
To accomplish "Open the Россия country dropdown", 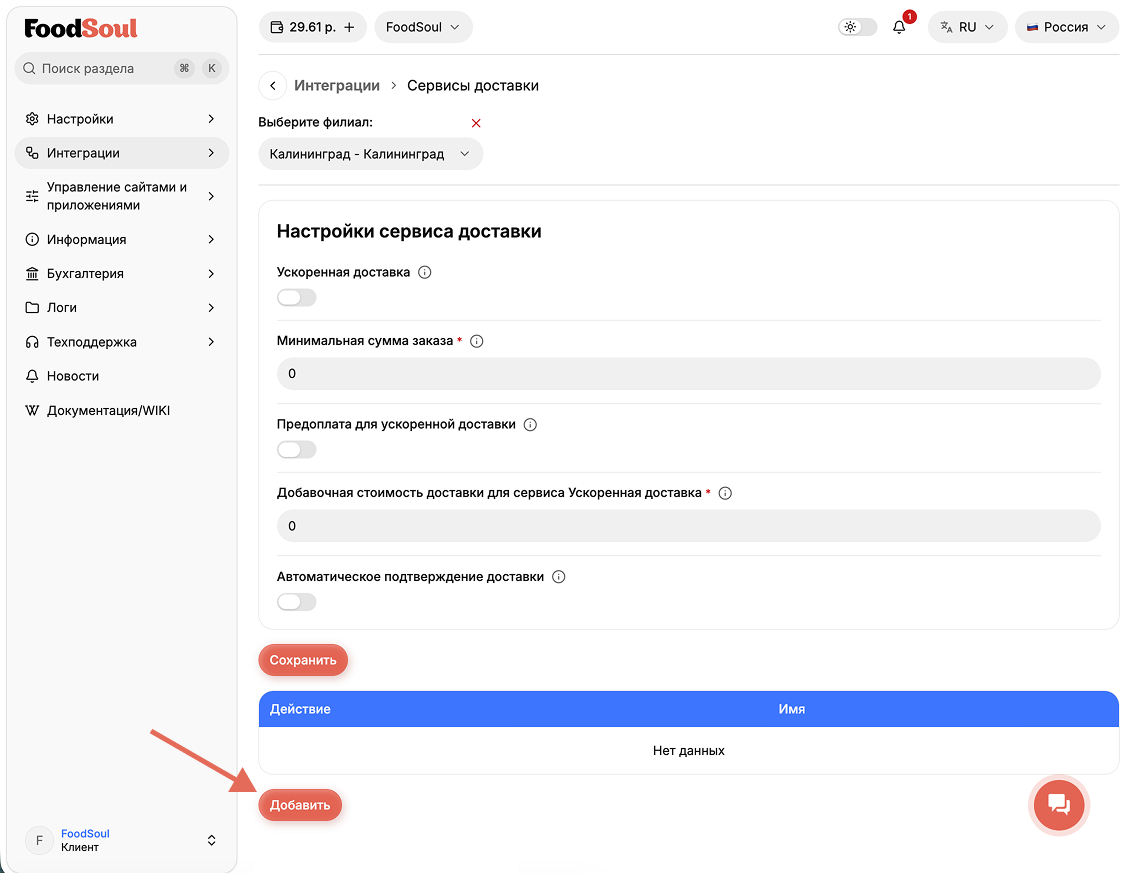I will coord(1066,27).
